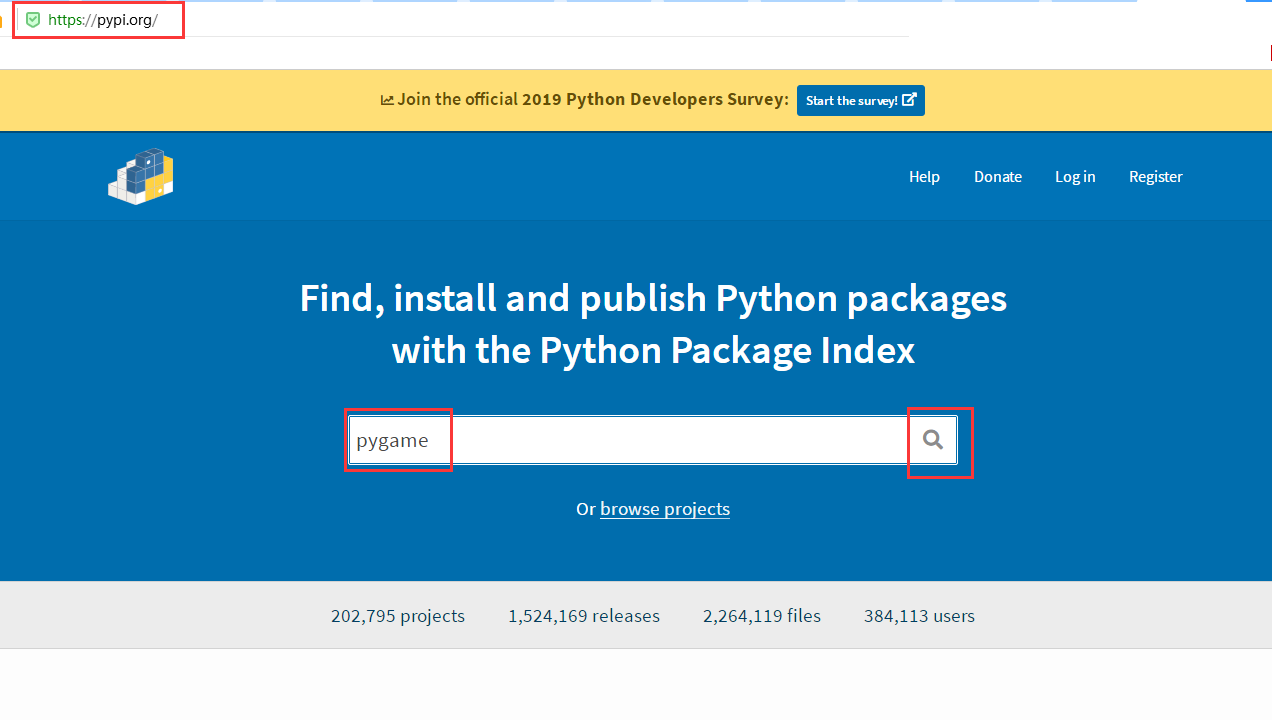Open the Register page
1272x720 pixels.
(x=1155, y=176)
